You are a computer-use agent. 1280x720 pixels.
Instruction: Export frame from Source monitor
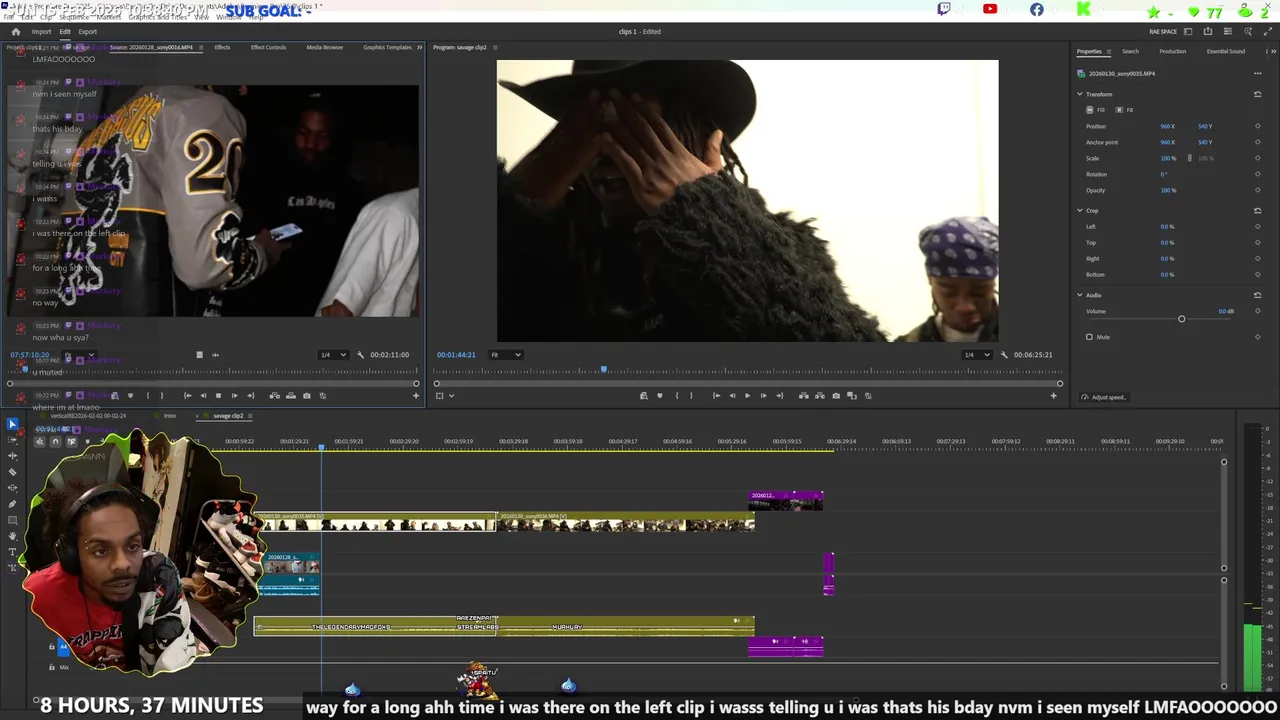pyautogui.click(x=306, y=395)
